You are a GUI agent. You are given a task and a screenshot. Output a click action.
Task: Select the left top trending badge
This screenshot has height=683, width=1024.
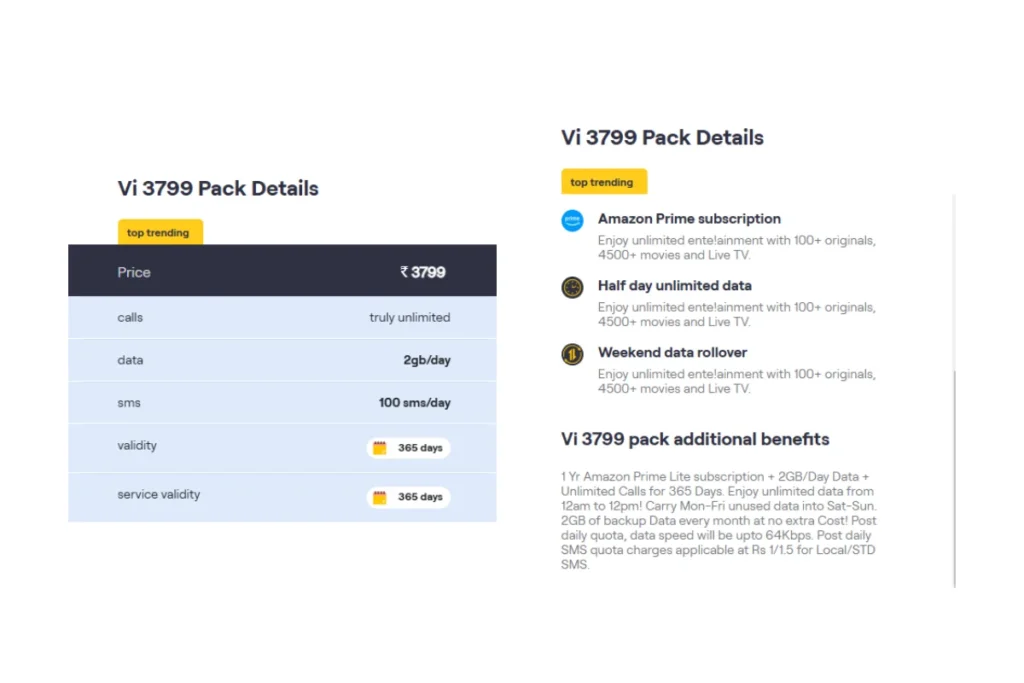(x=160, y=232)
